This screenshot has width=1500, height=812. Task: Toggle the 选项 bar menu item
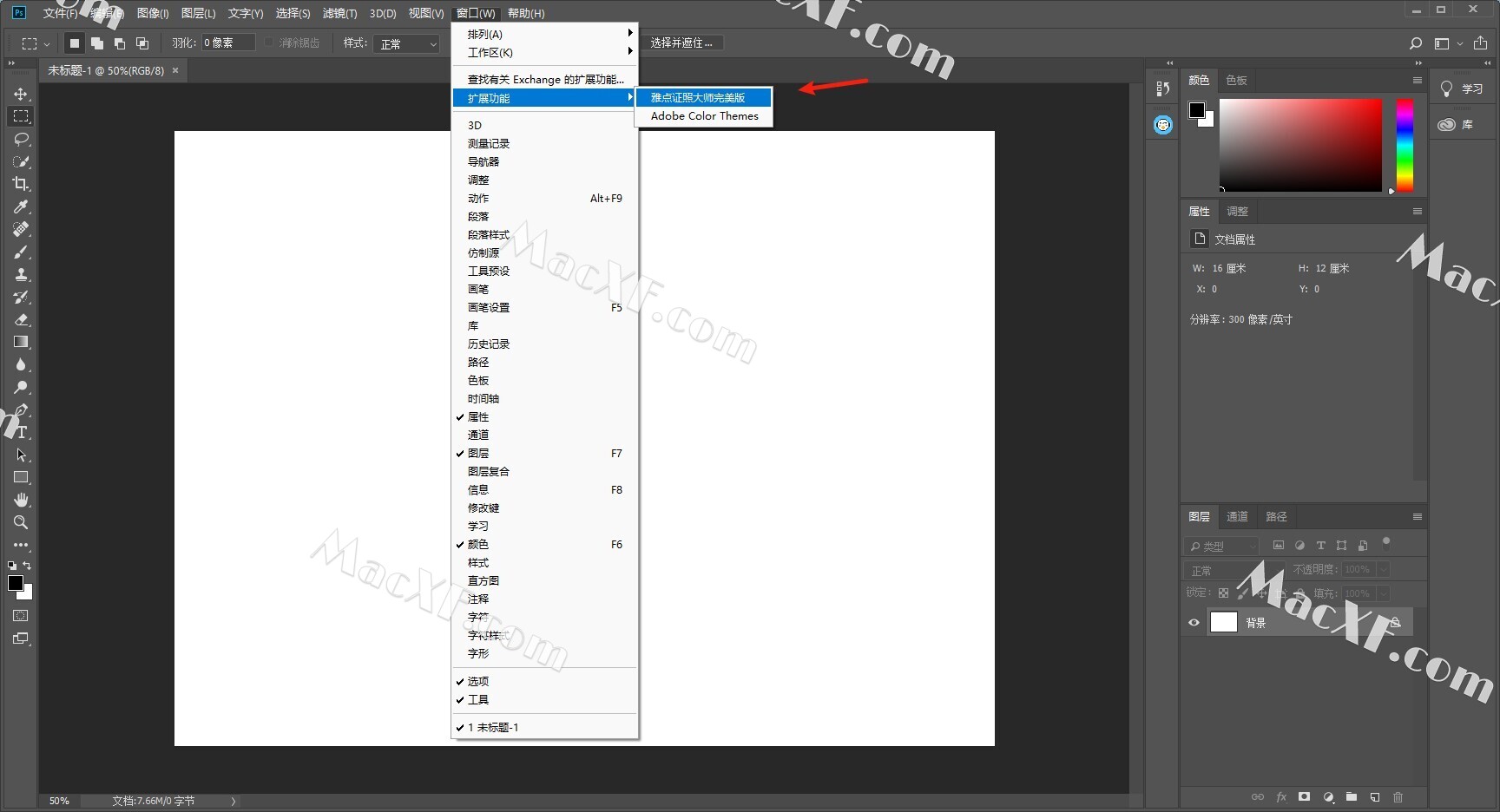tap(545, 682)
